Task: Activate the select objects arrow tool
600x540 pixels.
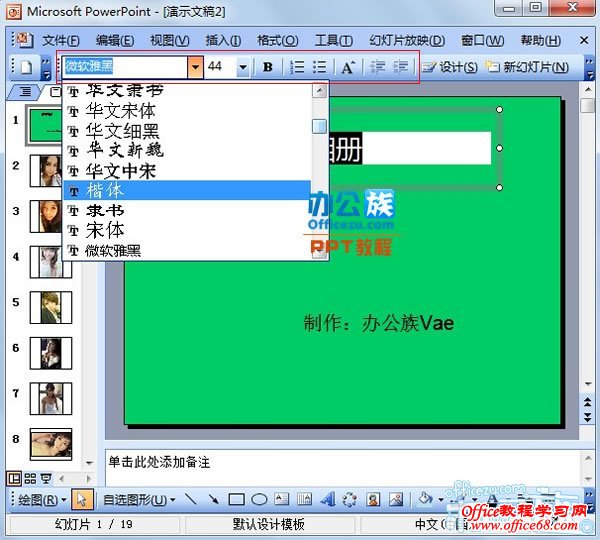Action: click(x=82, y=500)
